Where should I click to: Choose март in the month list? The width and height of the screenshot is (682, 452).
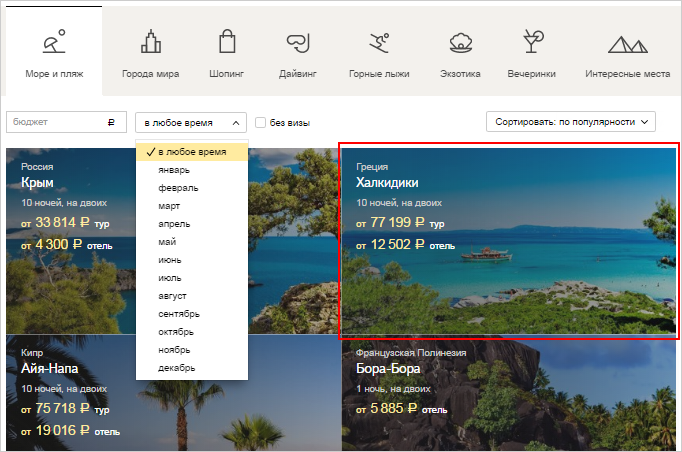pos(192,206)
